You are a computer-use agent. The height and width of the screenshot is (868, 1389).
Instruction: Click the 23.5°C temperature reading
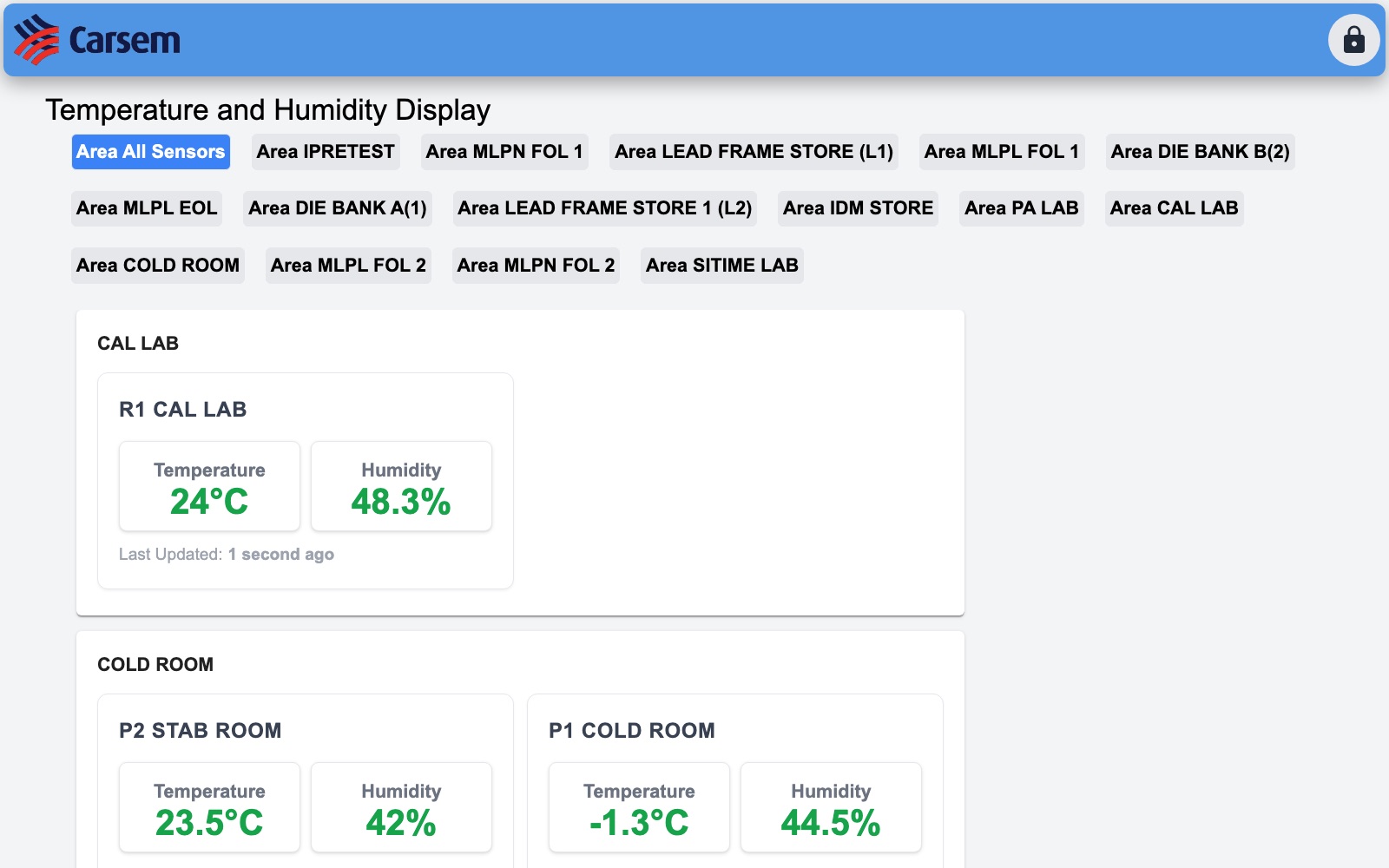click(x=209, y=823)
